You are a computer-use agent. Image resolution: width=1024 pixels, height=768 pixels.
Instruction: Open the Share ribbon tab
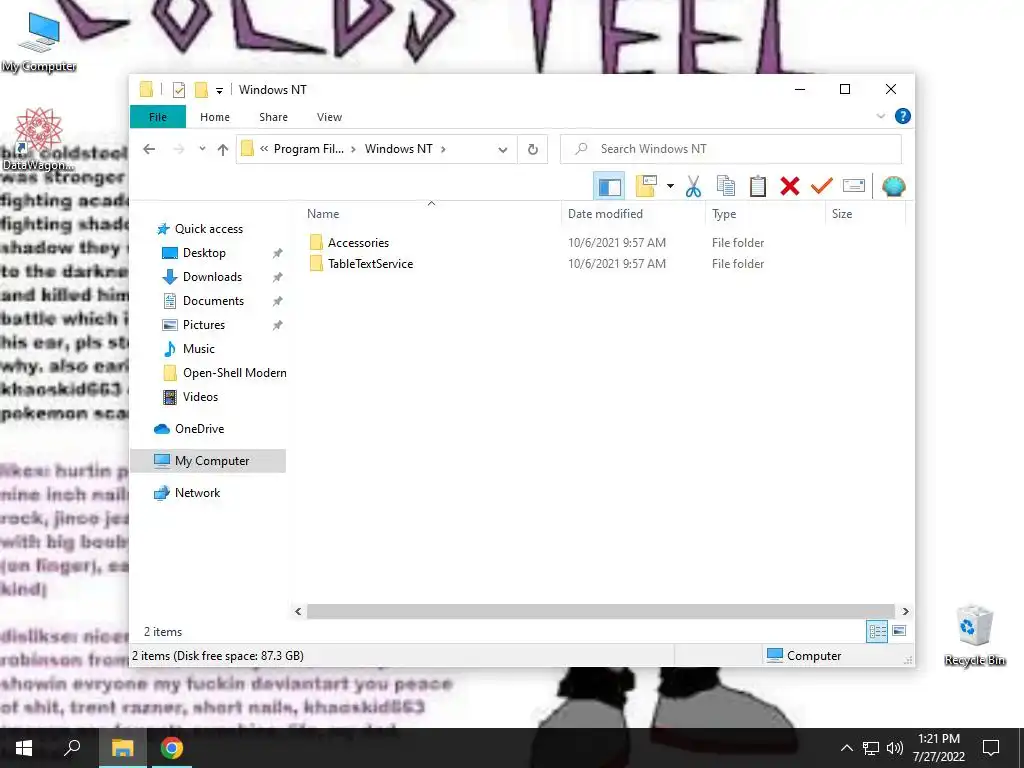point(273,117)
